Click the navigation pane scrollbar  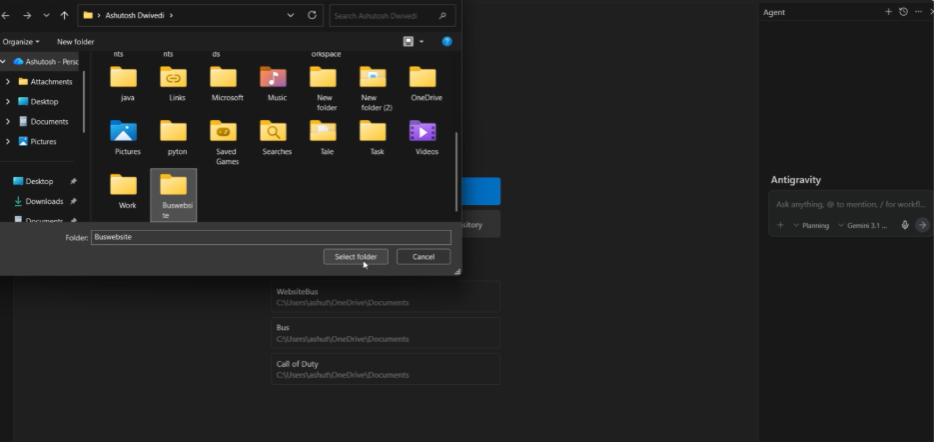tap(84, 102)
